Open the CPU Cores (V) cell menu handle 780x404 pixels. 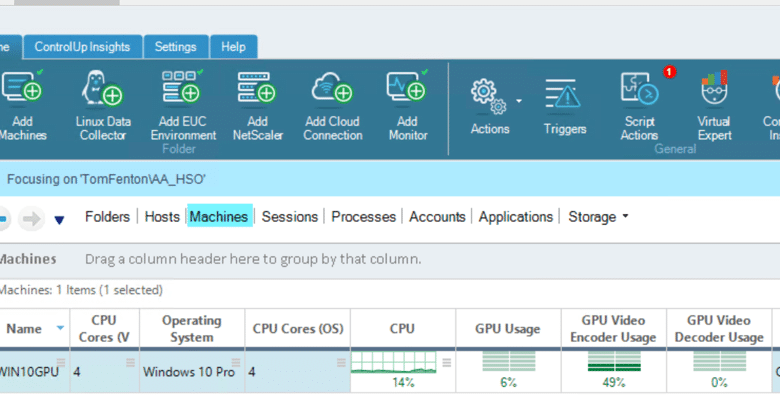point(130,363)
